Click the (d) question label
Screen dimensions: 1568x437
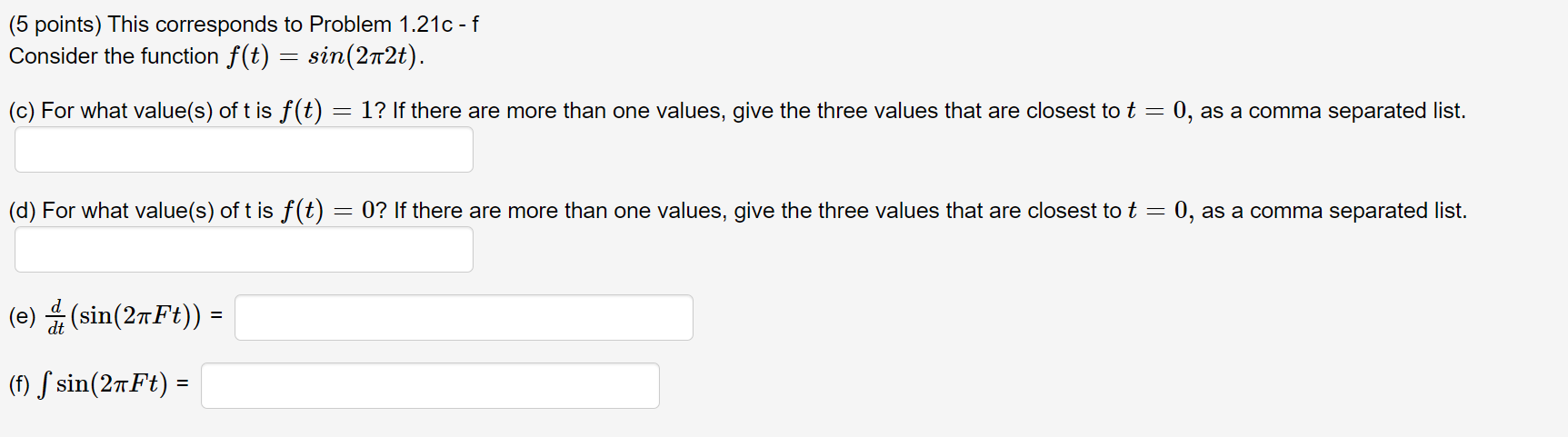(x=22, y=211)
